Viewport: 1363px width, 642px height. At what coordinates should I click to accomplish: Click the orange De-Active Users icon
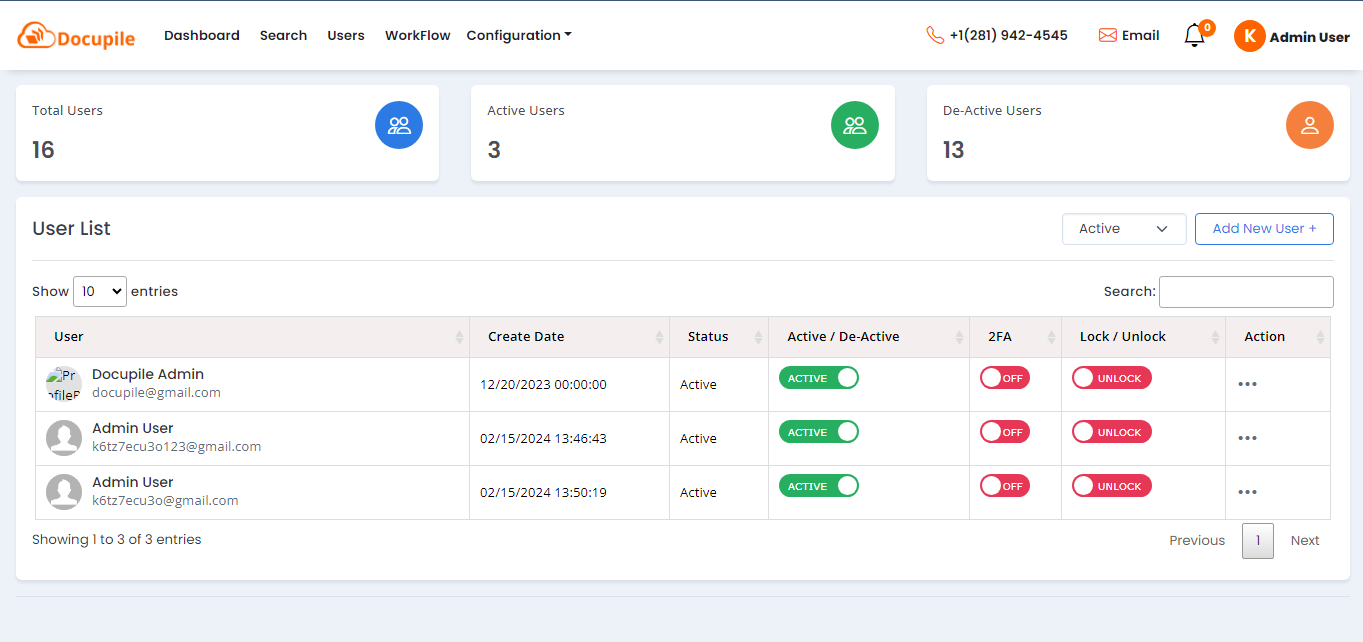pos(1309,125)
